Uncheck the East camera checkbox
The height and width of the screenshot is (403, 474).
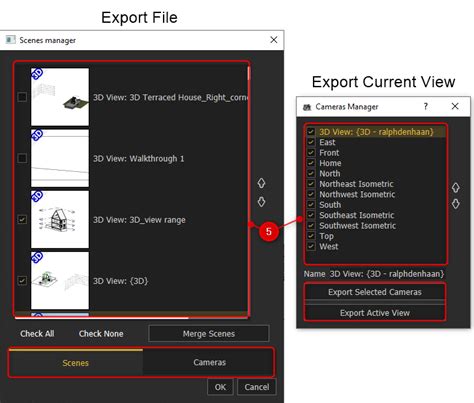311,142
